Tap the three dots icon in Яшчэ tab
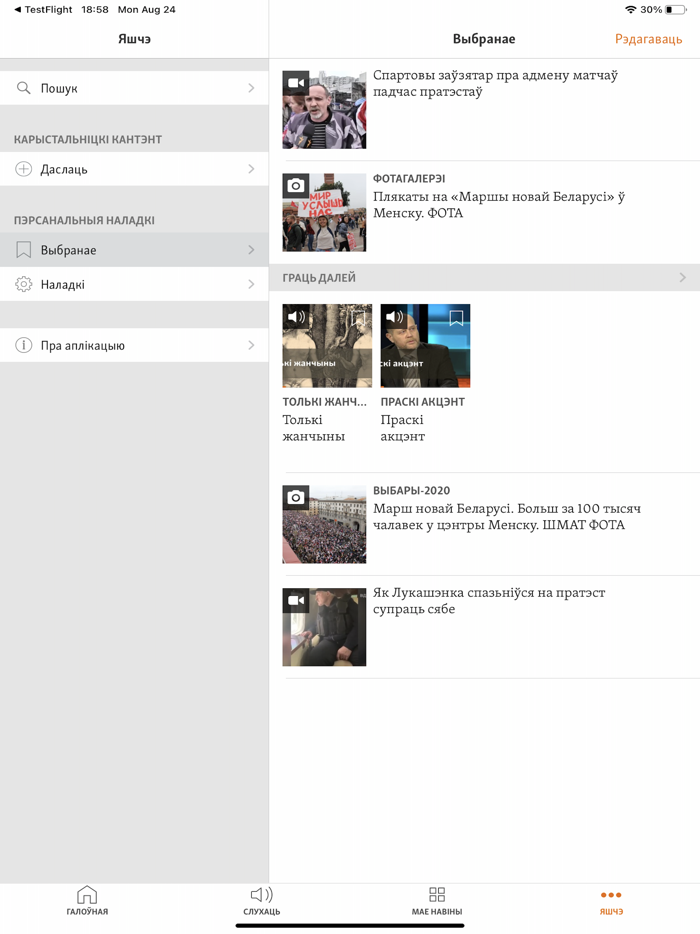Screen dimensions: 700x934 tap(611, 895)
